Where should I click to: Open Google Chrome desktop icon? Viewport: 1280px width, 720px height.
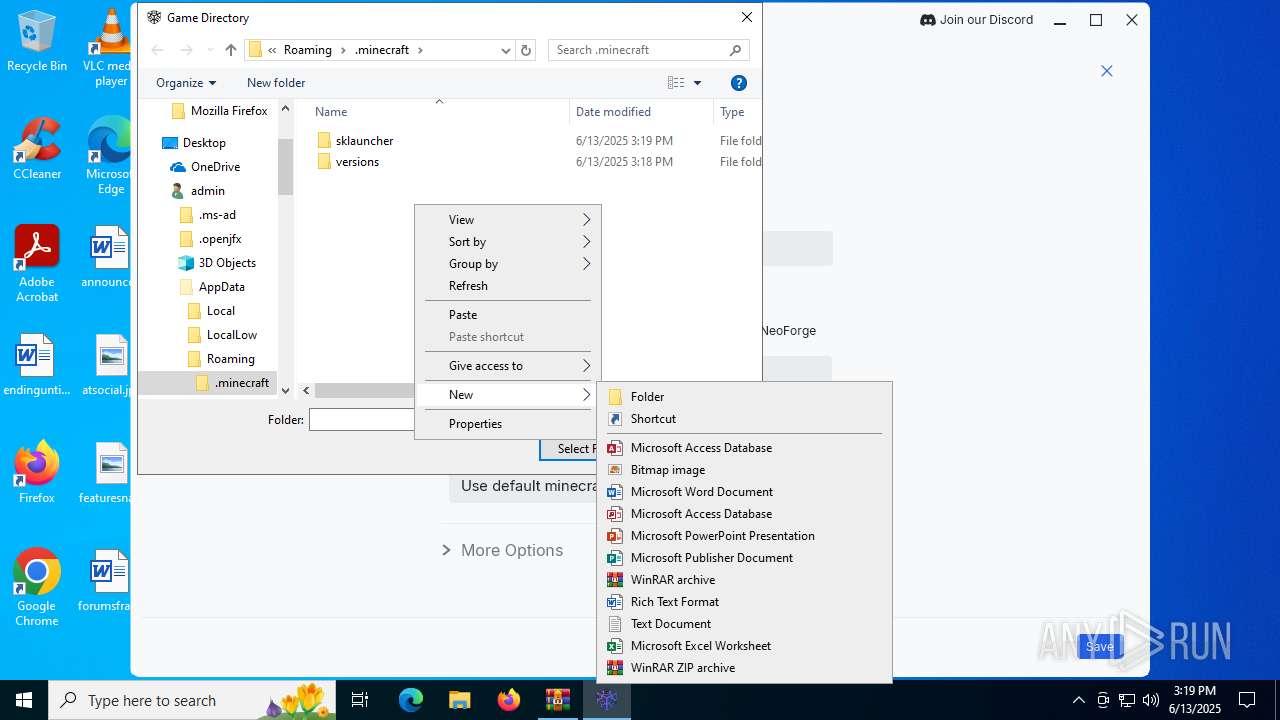(x=37, y=589)
